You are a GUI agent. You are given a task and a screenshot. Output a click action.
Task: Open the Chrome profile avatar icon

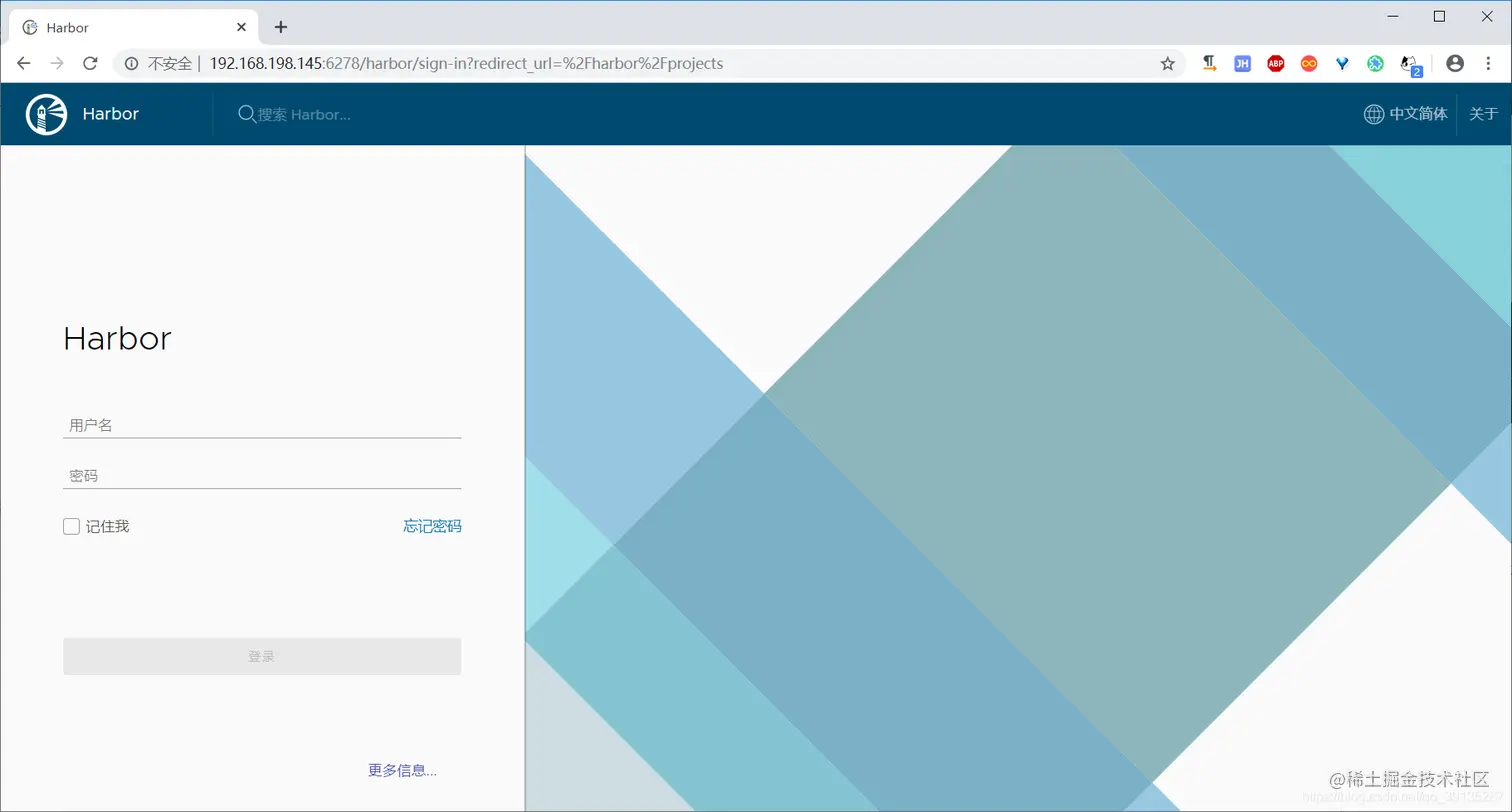tap(1455, 63)
